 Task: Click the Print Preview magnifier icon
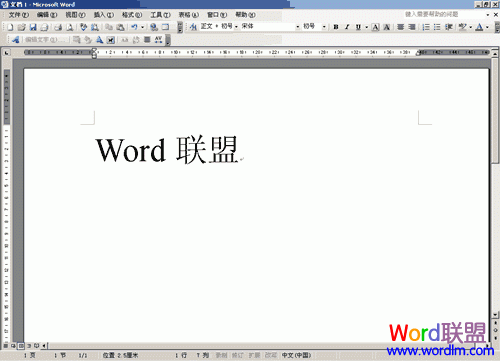click(70, 27)
